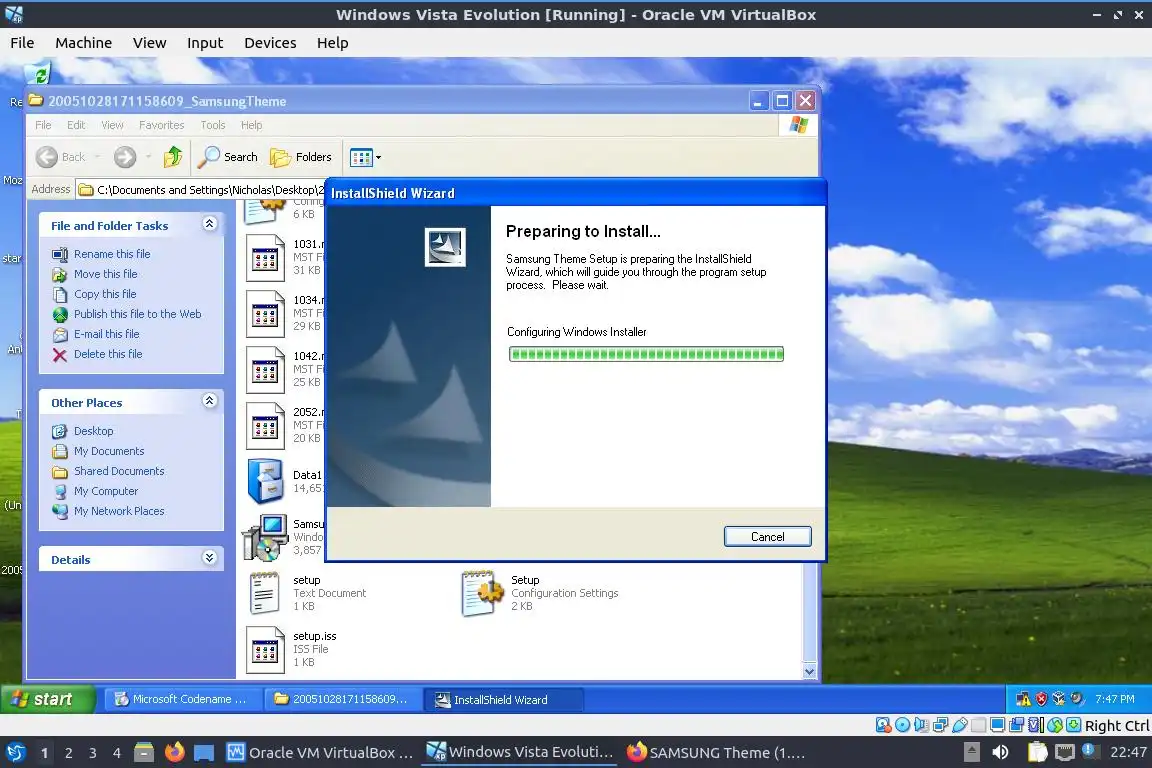
Task: Open VirtualBox Machine menu
Action: 84,43
